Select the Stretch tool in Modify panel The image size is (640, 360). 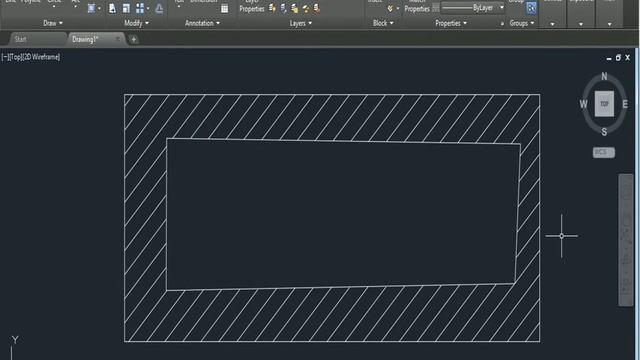(x=112, y=8)
